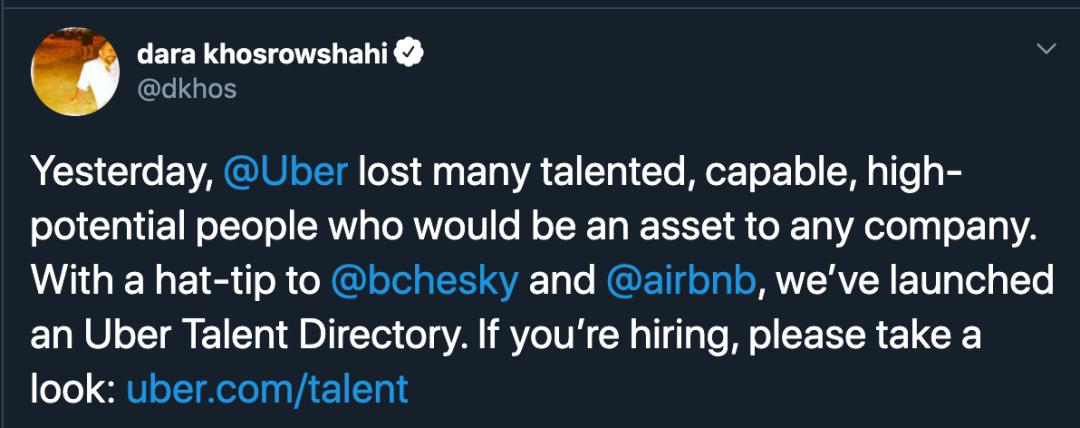
Task: Open the tweet options chevron menu
Action: 1046,49
